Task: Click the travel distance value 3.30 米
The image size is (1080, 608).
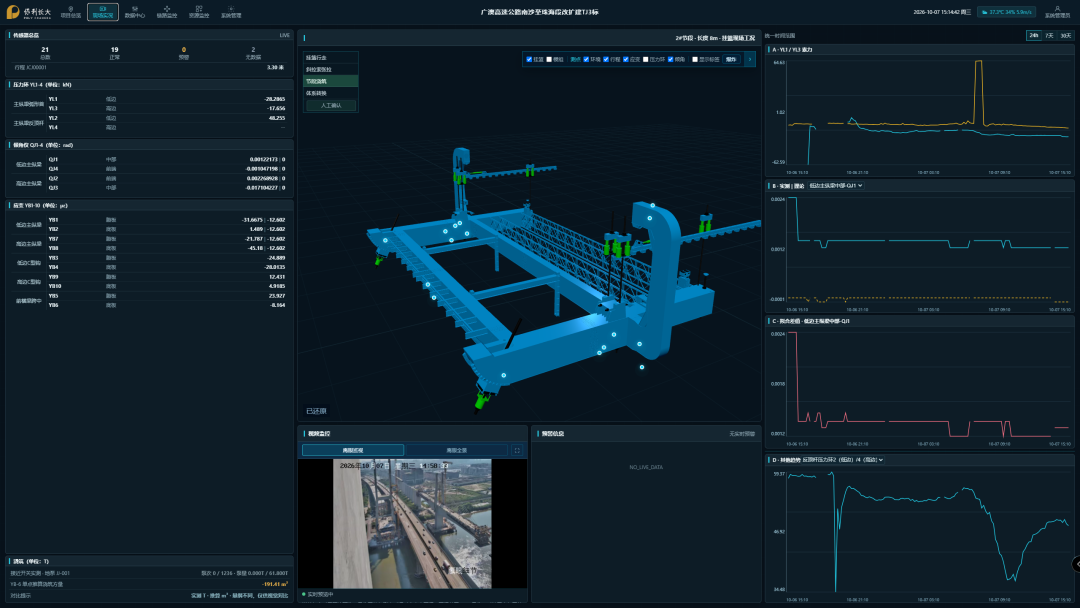Action: [x=276, y=67]
